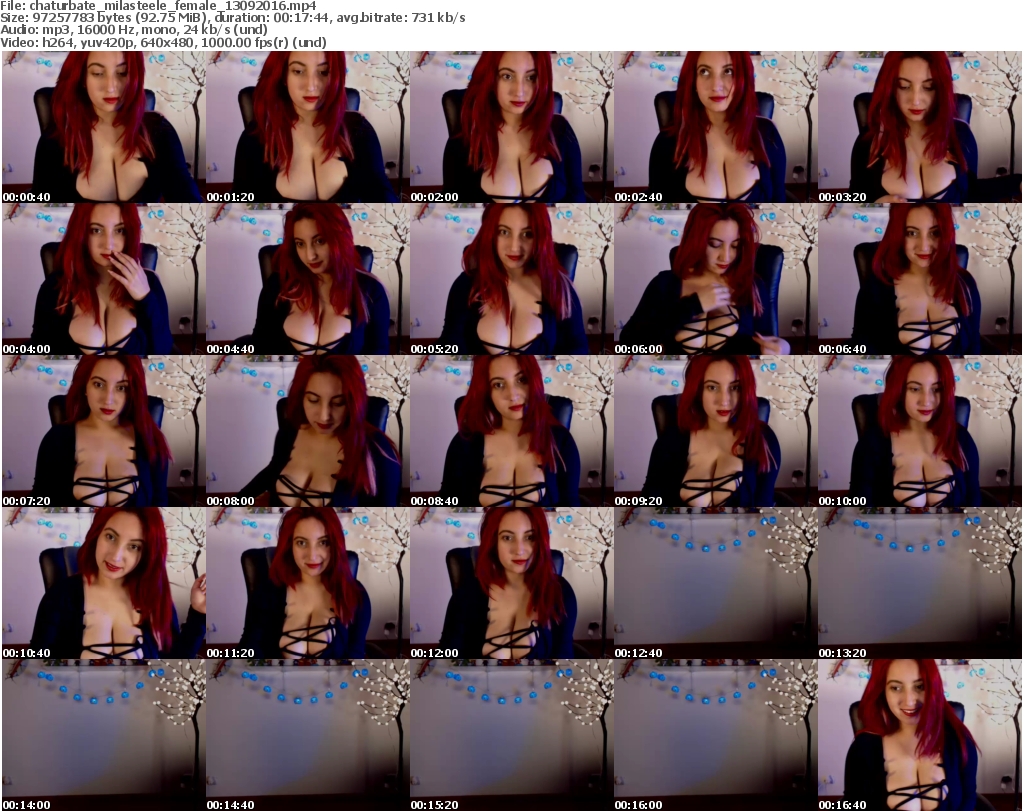Pick the frame labeled 00:10:40
Screen dimensions: 1024x811
104,584
